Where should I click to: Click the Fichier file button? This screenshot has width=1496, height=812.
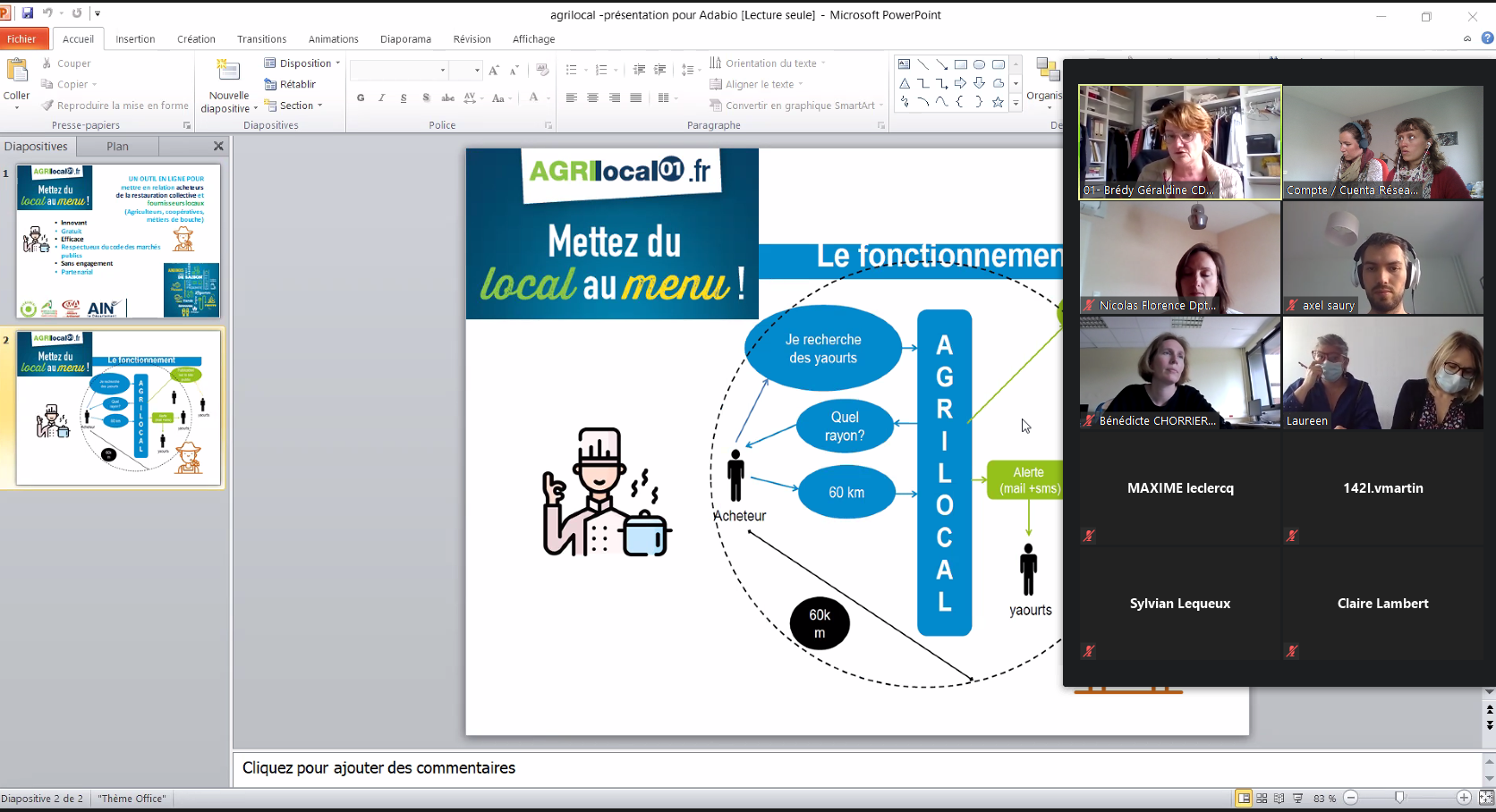coord(22,39)
